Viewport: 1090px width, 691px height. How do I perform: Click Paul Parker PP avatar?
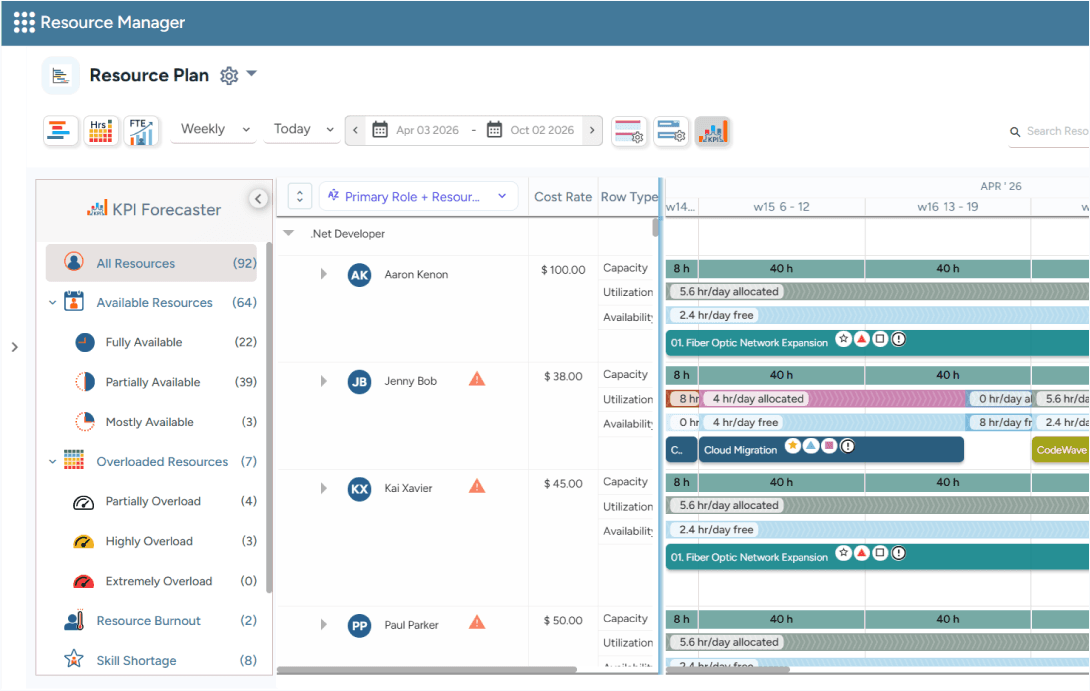pos(359,626)
